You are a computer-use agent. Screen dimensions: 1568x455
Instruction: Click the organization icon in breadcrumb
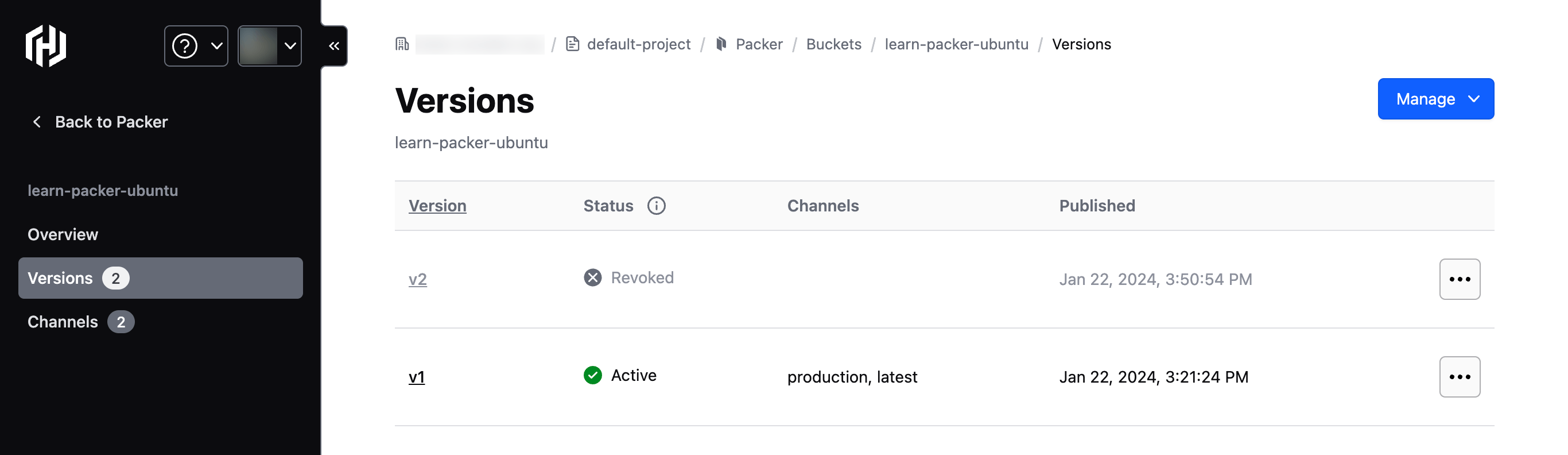(x=402, y=44)
